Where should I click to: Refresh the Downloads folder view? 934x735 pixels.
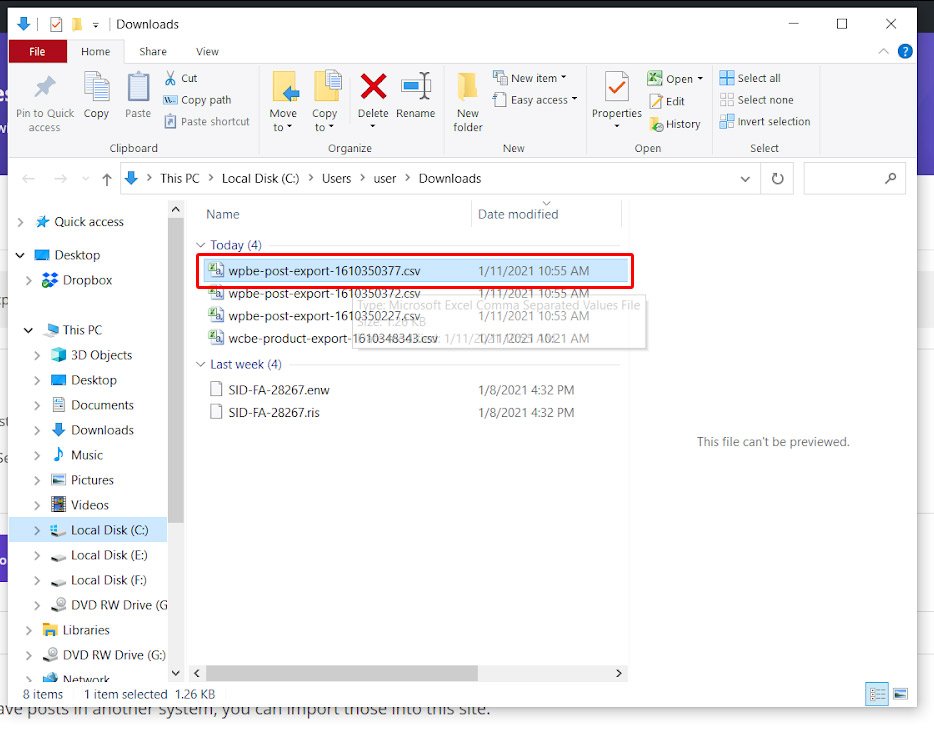click(x=777, y=179)
